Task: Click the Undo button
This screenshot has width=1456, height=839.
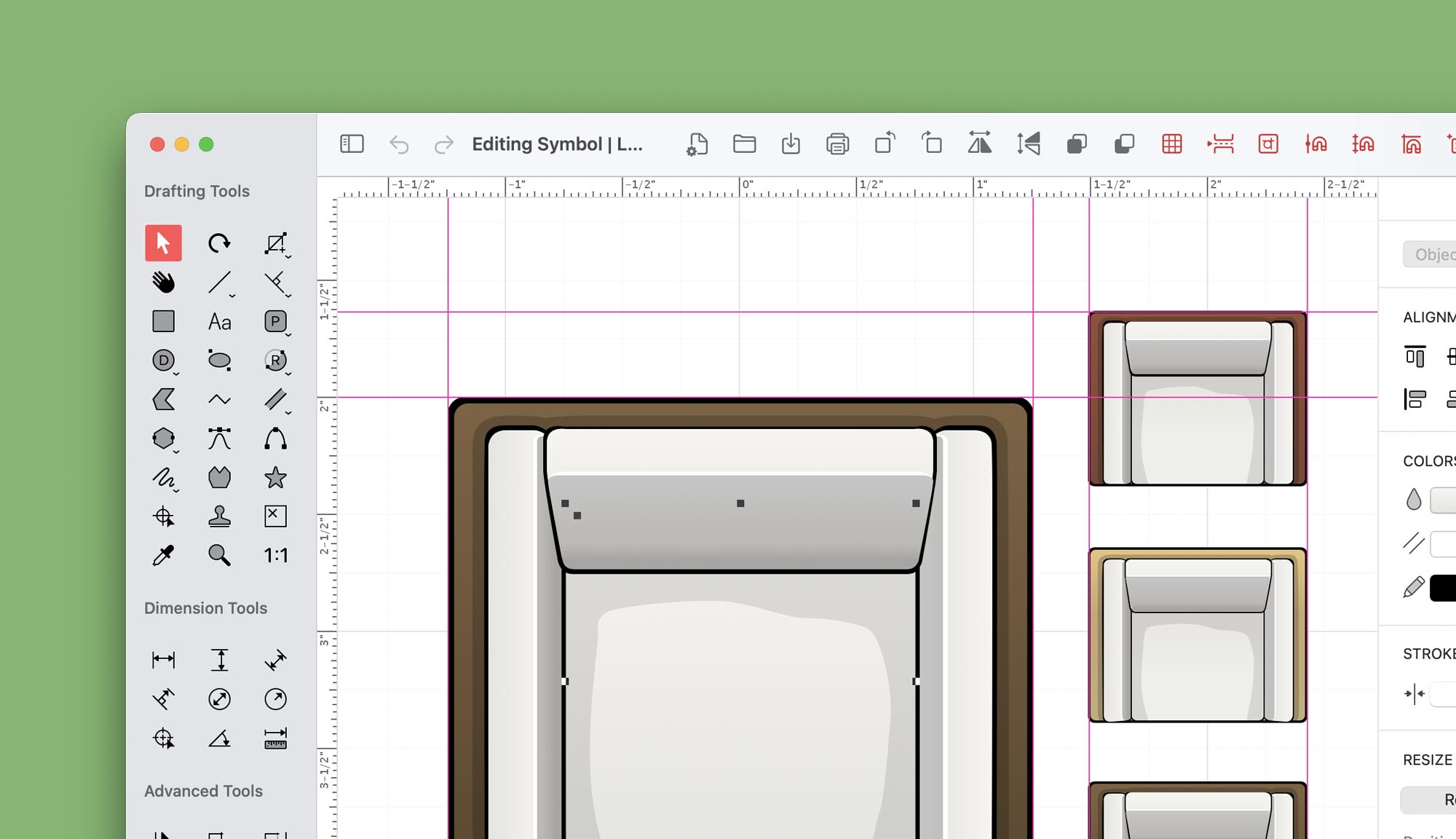Action: pos(399,144)
